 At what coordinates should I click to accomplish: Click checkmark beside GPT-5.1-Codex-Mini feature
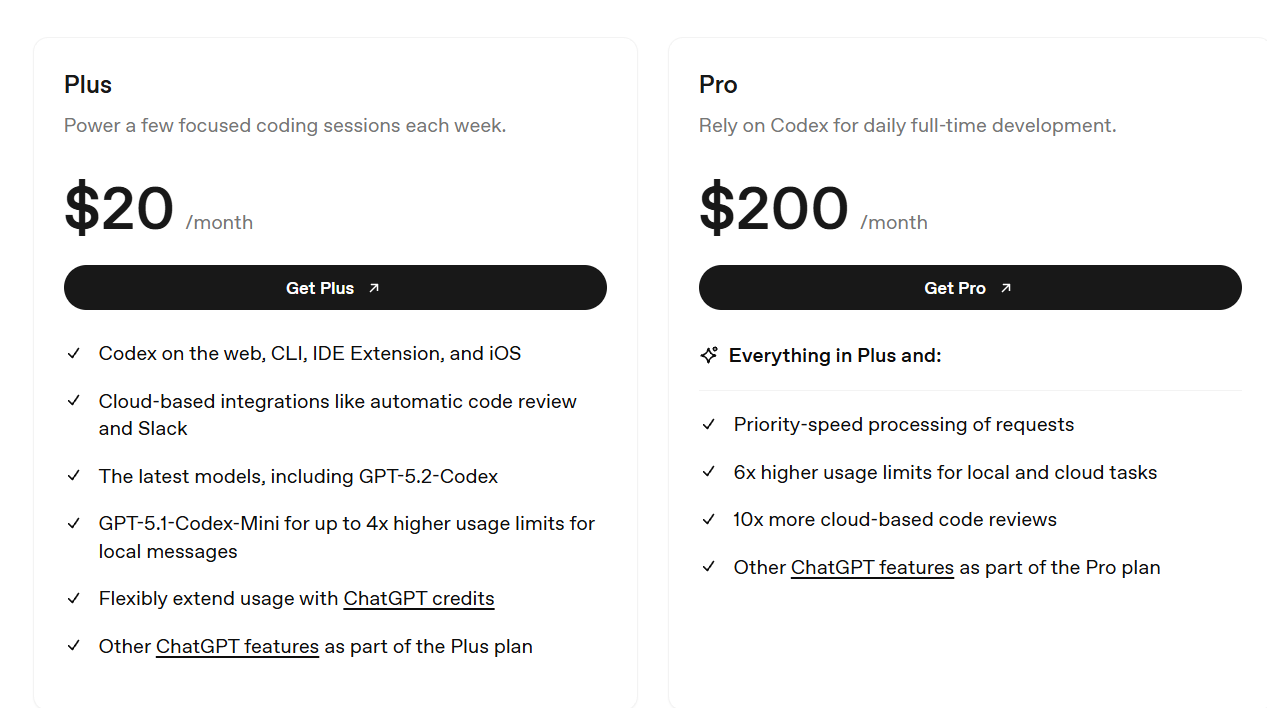pos(74,523)
